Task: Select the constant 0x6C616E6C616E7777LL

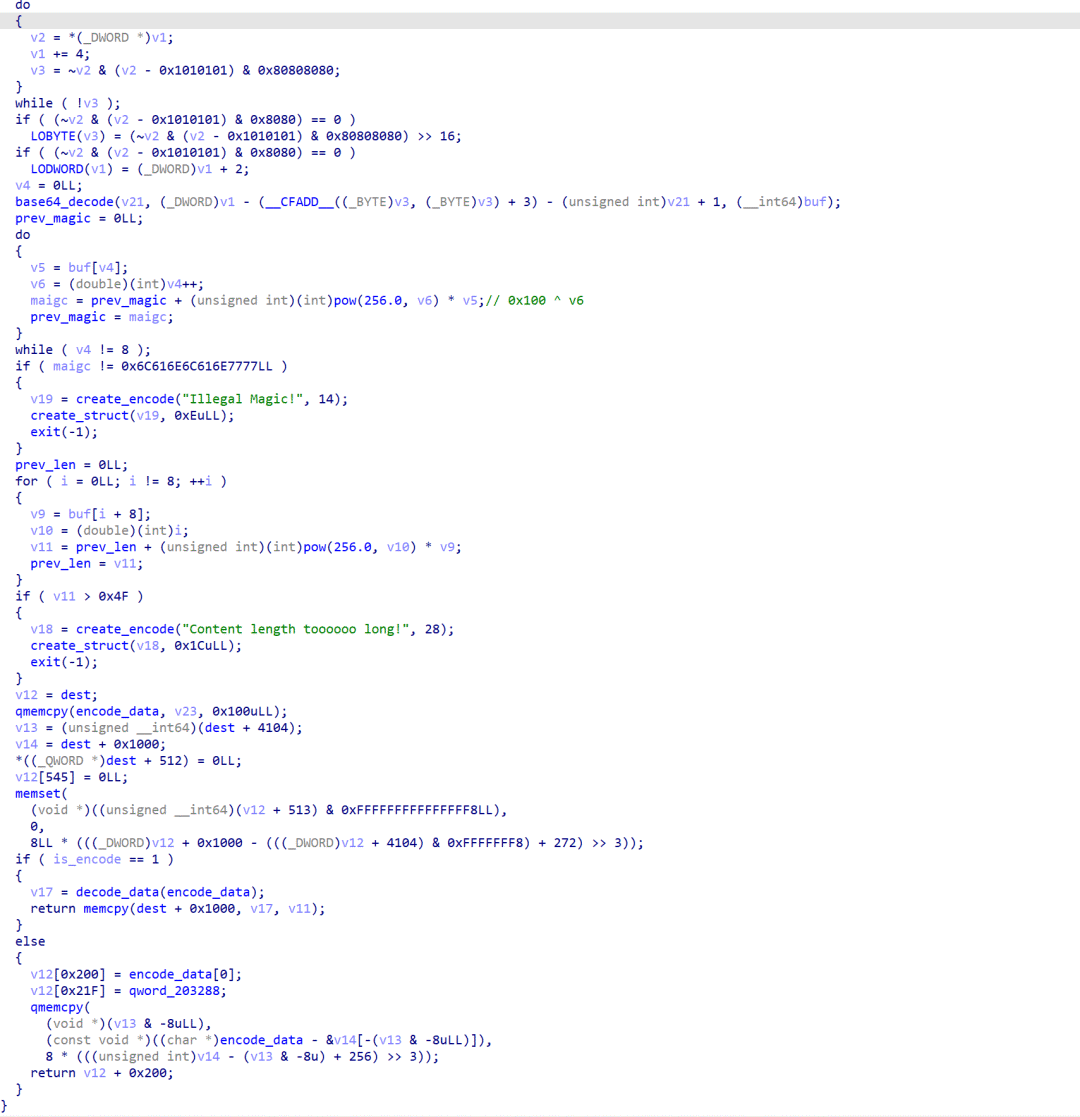Action: pos(197,366)
